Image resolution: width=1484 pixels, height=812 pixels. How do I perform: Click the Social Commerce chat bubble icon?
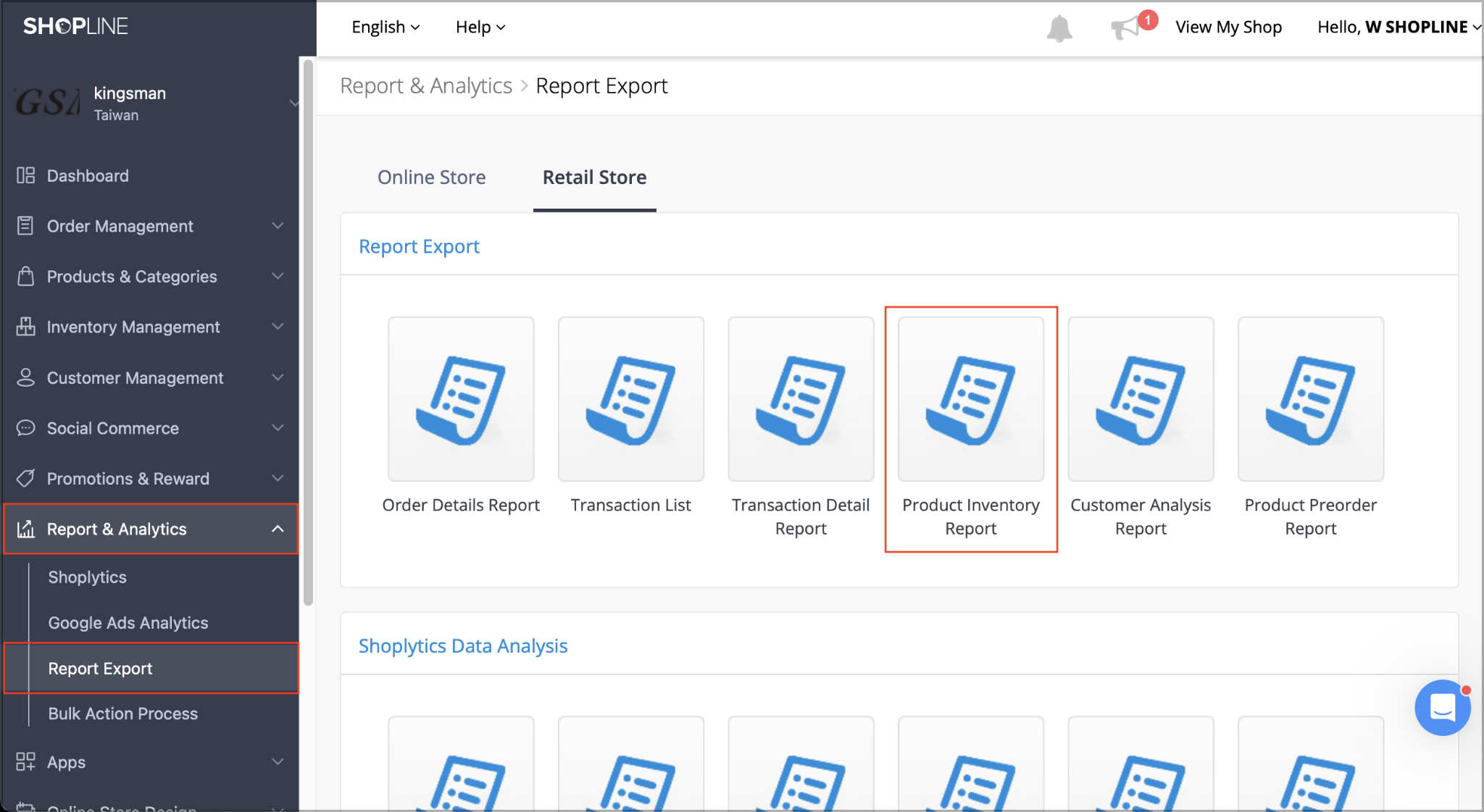click(x=25, y=428)
